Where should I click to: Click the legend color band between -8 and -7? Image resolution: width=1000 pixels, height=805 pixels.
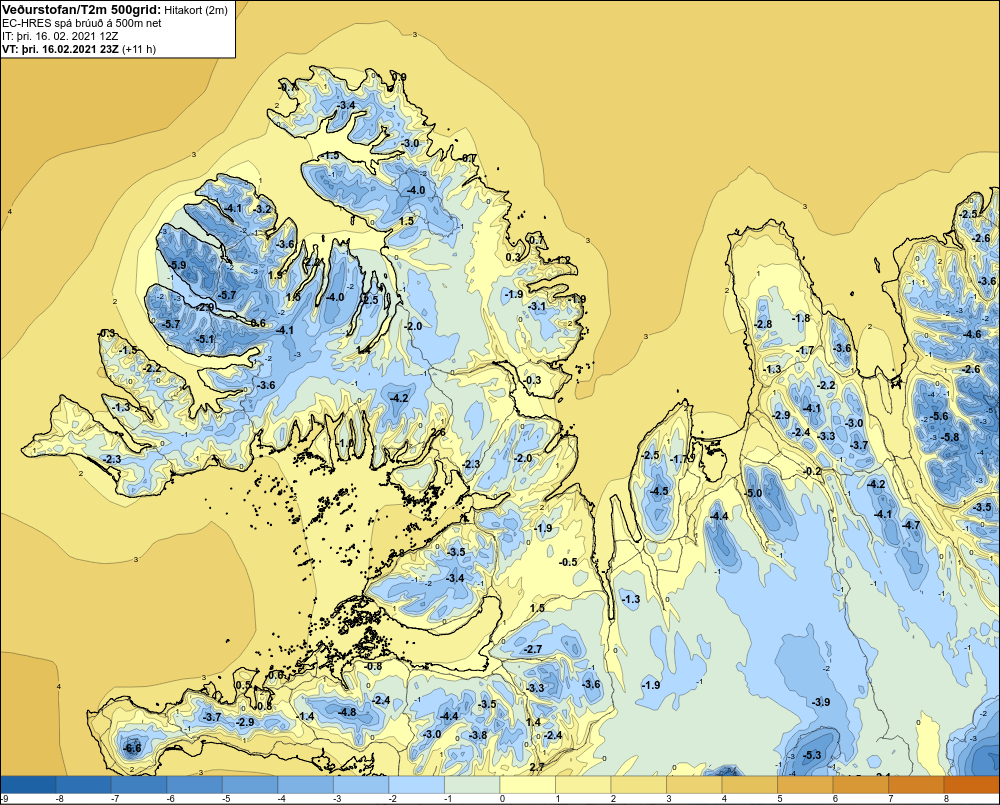[x=84, y=784]
